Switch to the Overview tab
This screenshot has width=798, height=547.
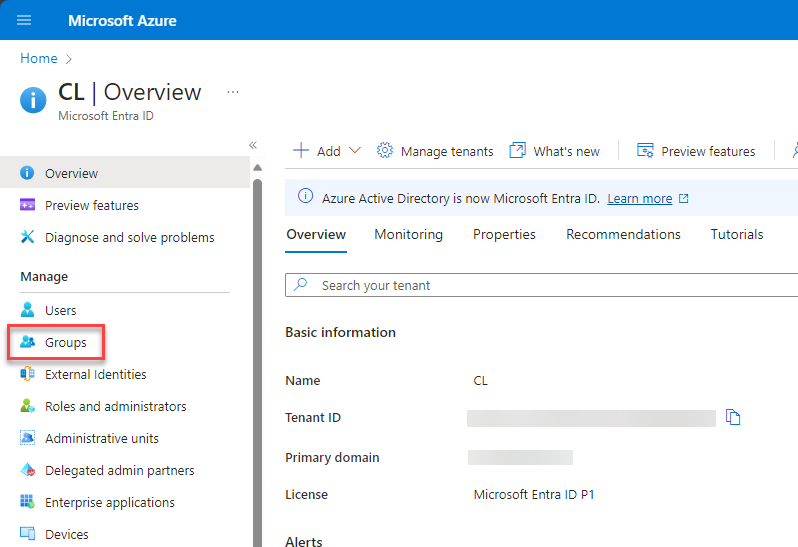pyautogui.click(x=316, y=235)
